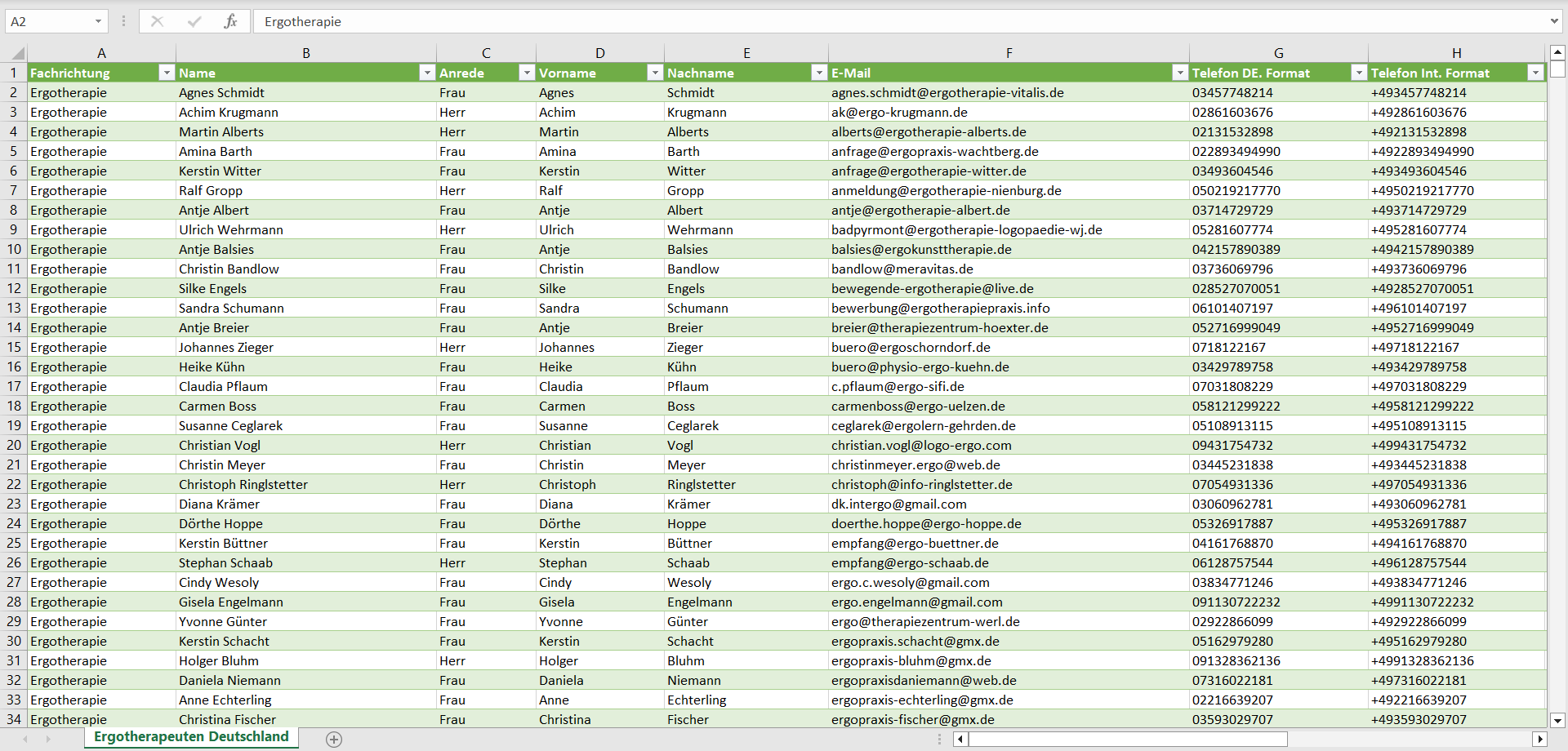Open E-Mail column filter dropdown

(x=1179, y=73)
